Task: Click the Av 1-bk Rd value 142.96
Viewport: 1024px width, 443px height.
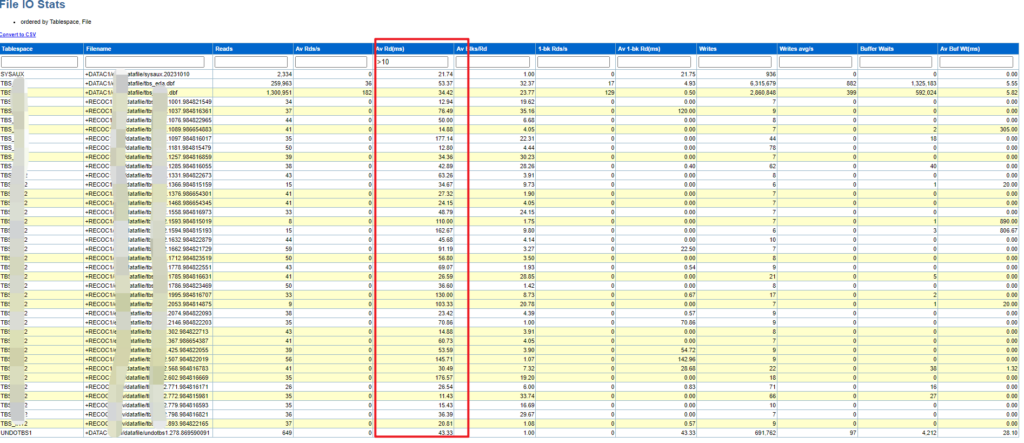Action: [686, 359]
